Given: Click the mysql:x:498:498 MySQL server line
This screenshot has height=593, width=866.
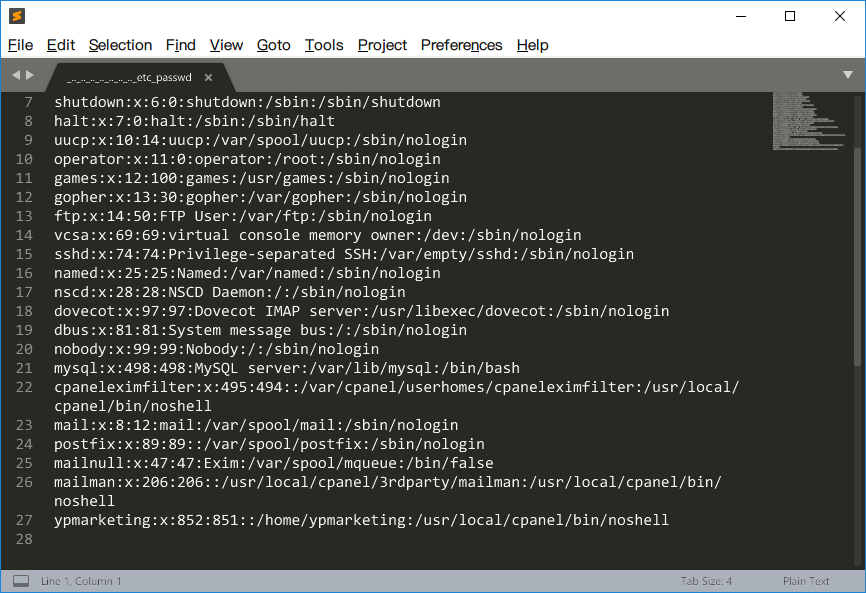Looking at the screenshot, I should [287, 368].
